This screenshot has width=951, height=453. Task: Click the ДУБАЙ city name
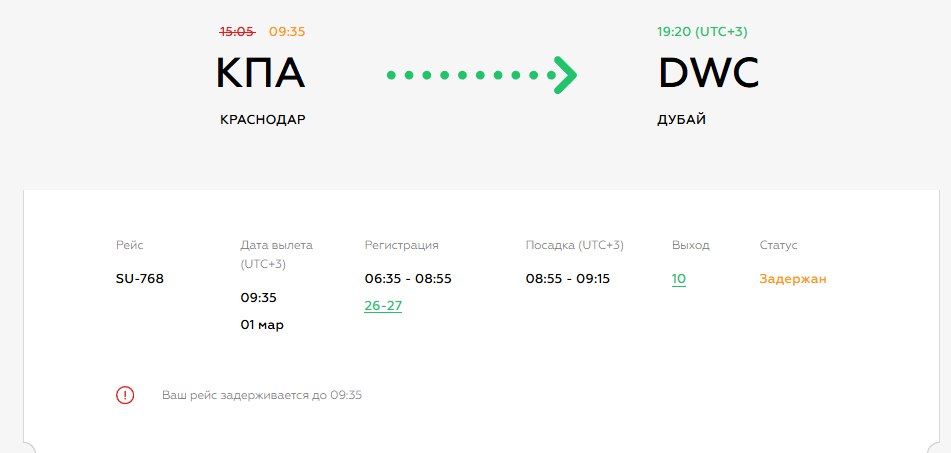tap(682, 120)
